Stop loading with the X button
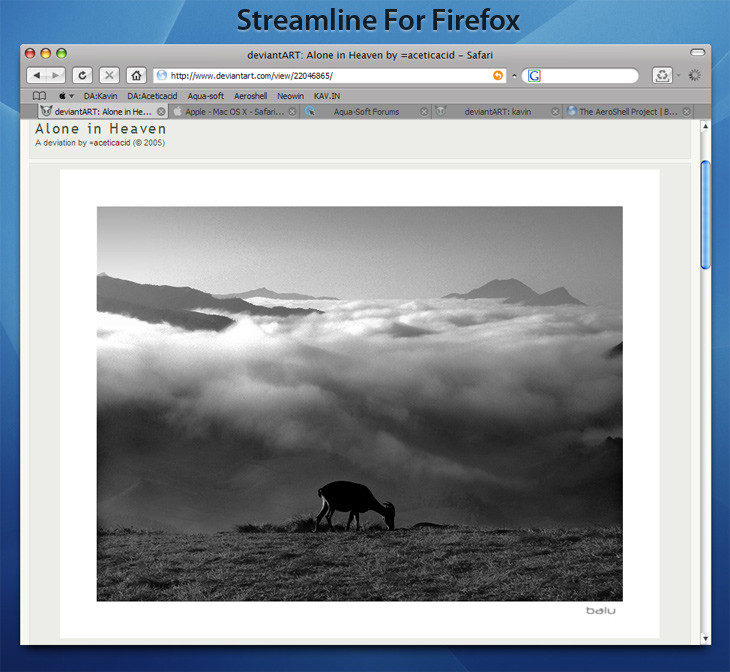 pyautogui.click(x=109, y=75)
